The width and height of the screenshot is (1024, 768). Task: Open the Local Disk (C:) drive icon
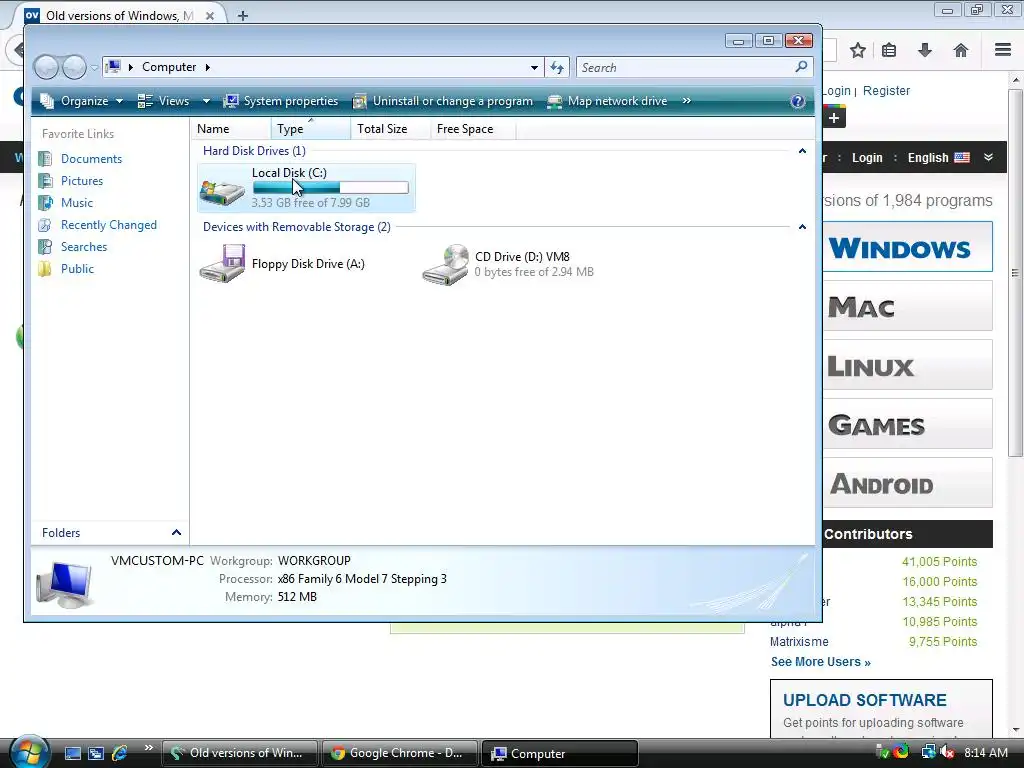tap(222, 191)
